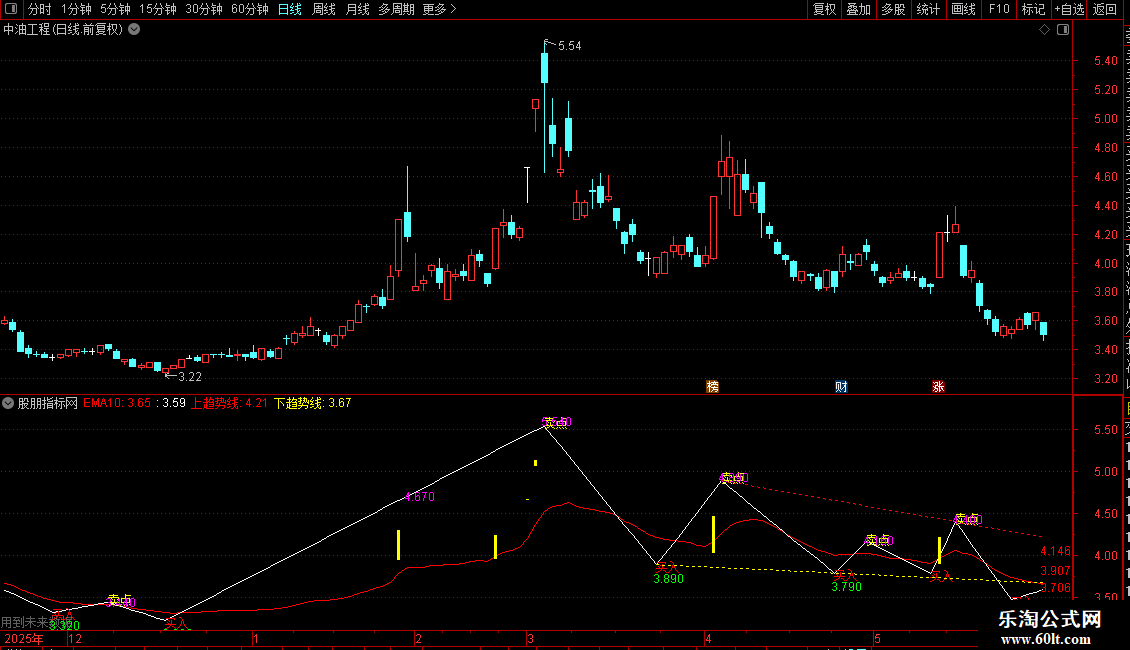Toggle the left sidebar panel icon

[11, 9]
